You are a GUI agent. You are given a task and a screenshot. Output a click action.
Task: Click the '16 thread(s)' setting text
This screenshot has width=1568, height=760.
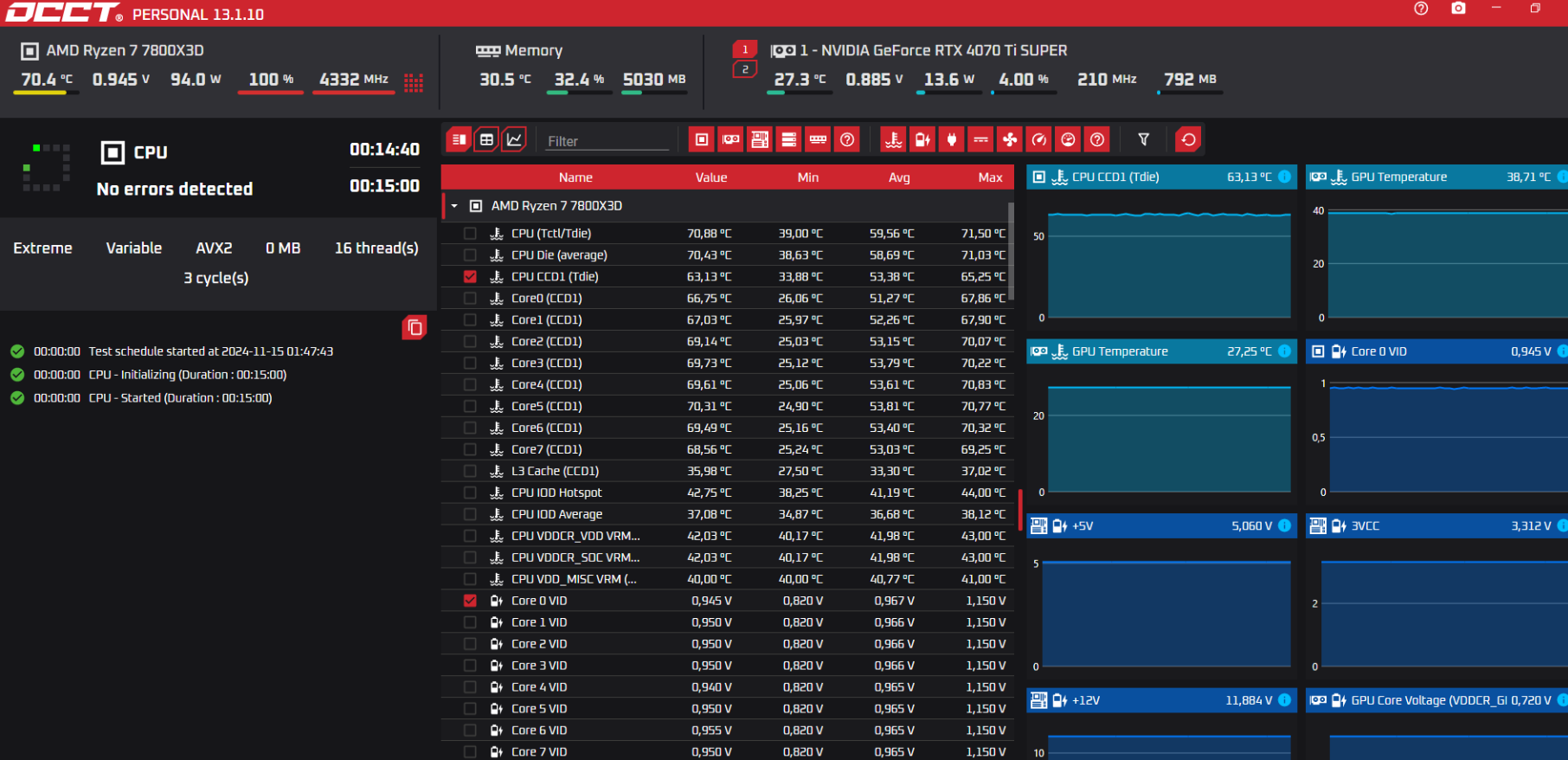coord(376,248)
